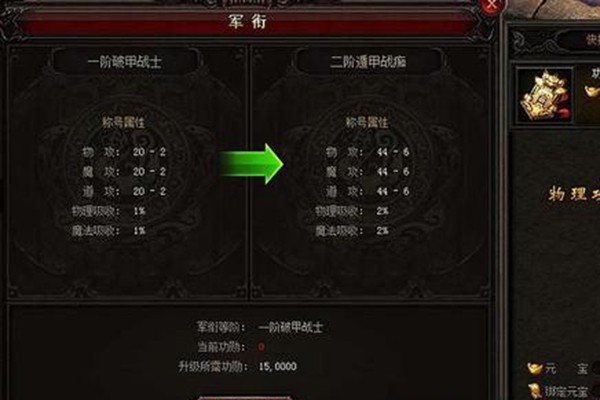Click 称号属性 heading in left panel
600x400 pixels.
(x=123, y=122)
